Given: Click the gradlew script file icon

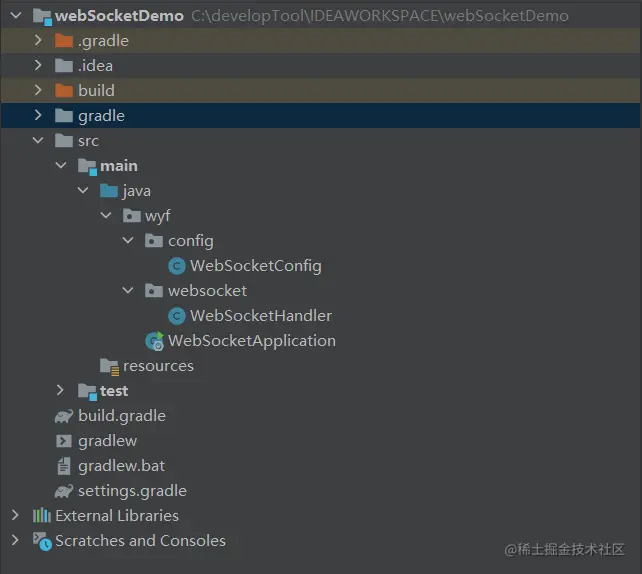Looking at the screenshot, I should tap(64, 441).
